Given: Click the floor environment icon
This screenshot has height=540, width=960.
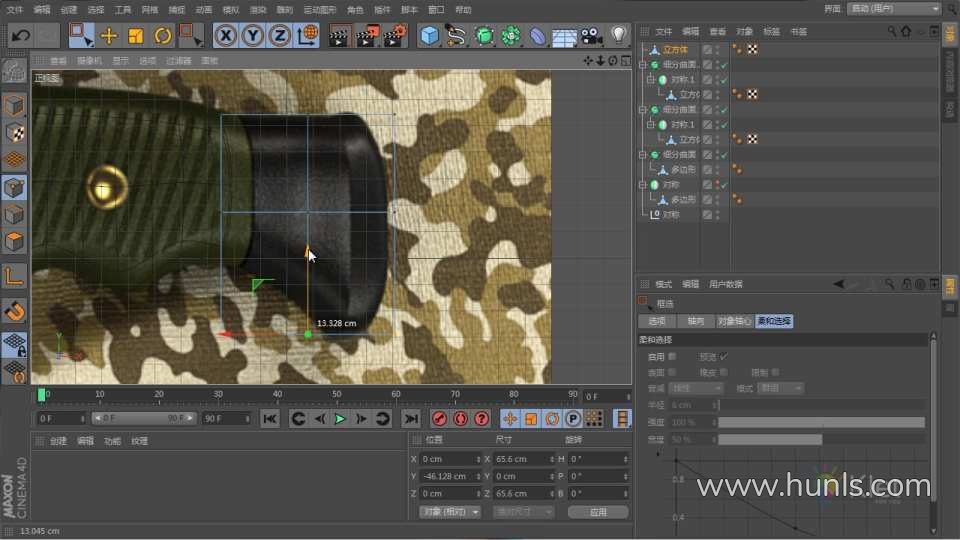Looking at the screenshot, I should 564,37.
